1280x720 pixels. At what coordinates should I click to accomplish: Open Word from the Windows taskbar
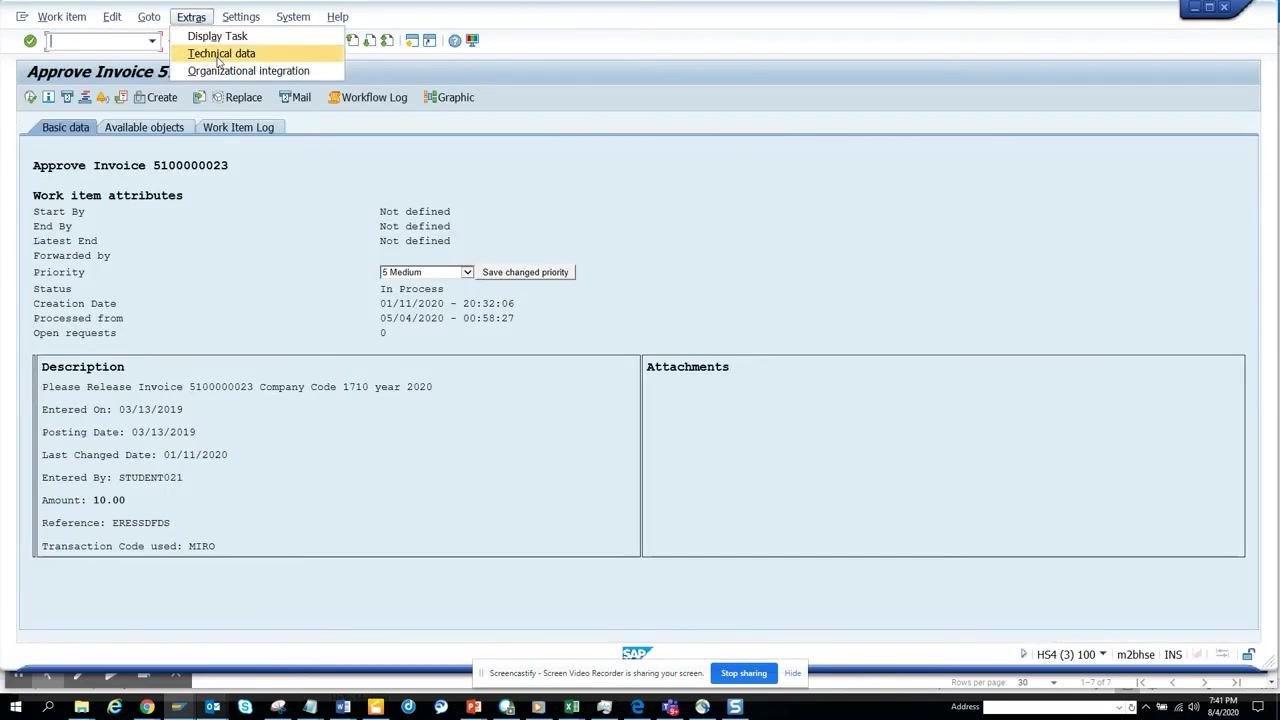tap(343, 707)
